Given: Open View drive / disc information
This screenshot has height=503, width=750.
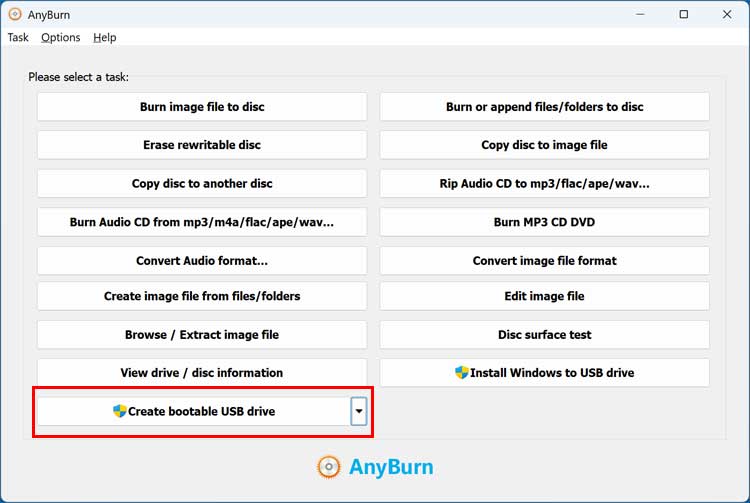Looking at the screenshot, I should 202,372.
